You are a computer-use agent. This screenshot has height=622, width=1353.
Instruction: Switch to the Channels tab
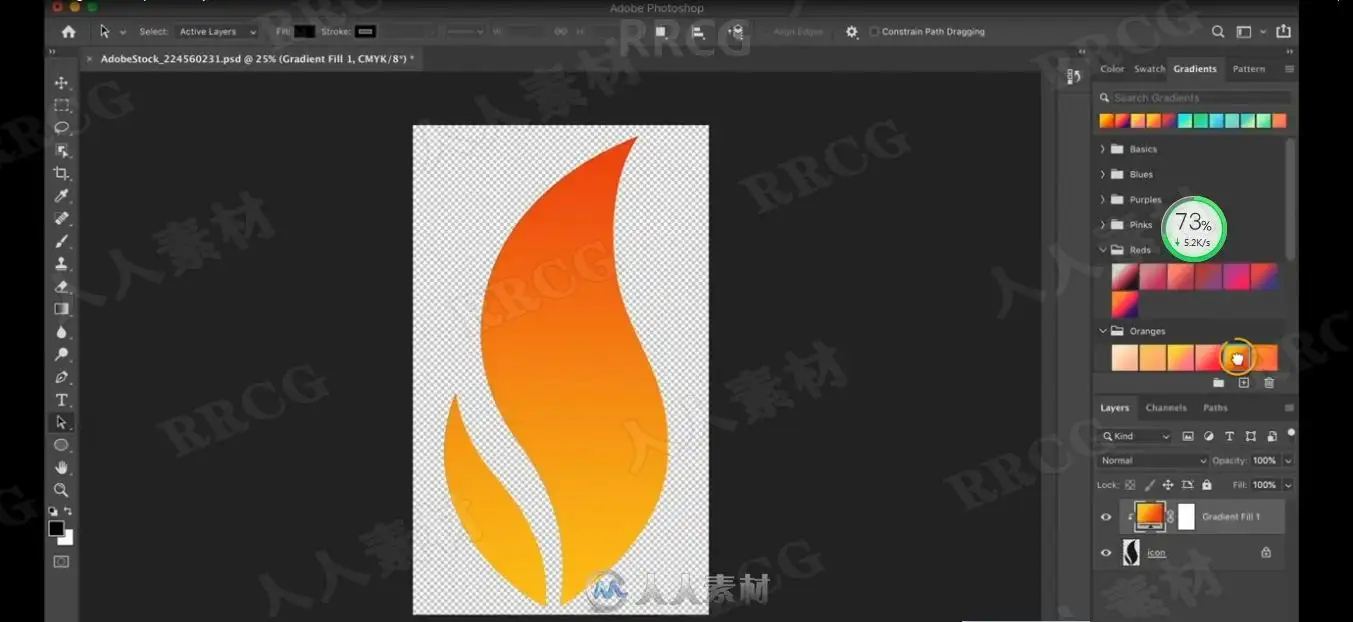click(x=1166, y=408)
